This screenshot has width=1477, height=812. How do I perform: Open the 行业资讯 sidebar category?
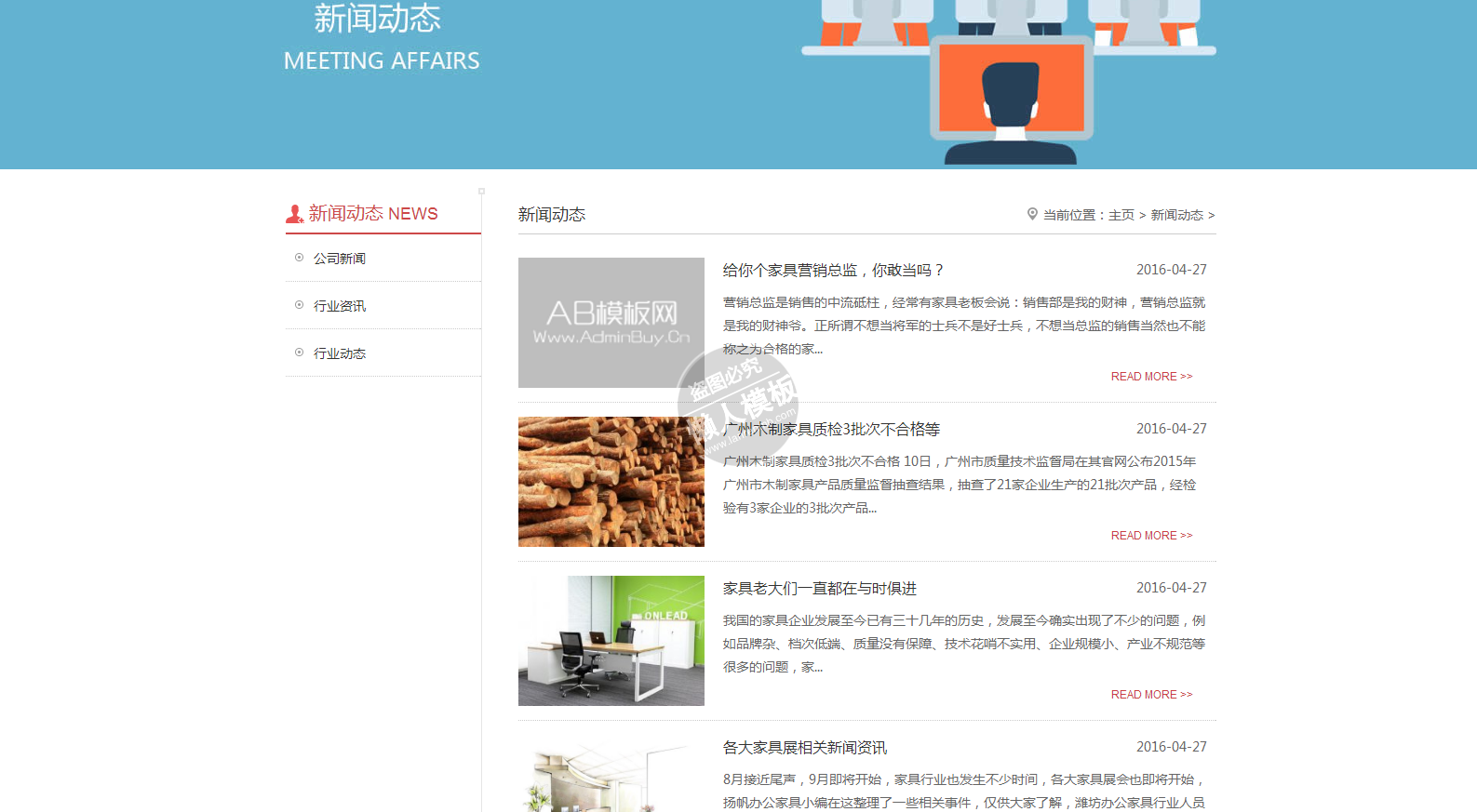340,306
